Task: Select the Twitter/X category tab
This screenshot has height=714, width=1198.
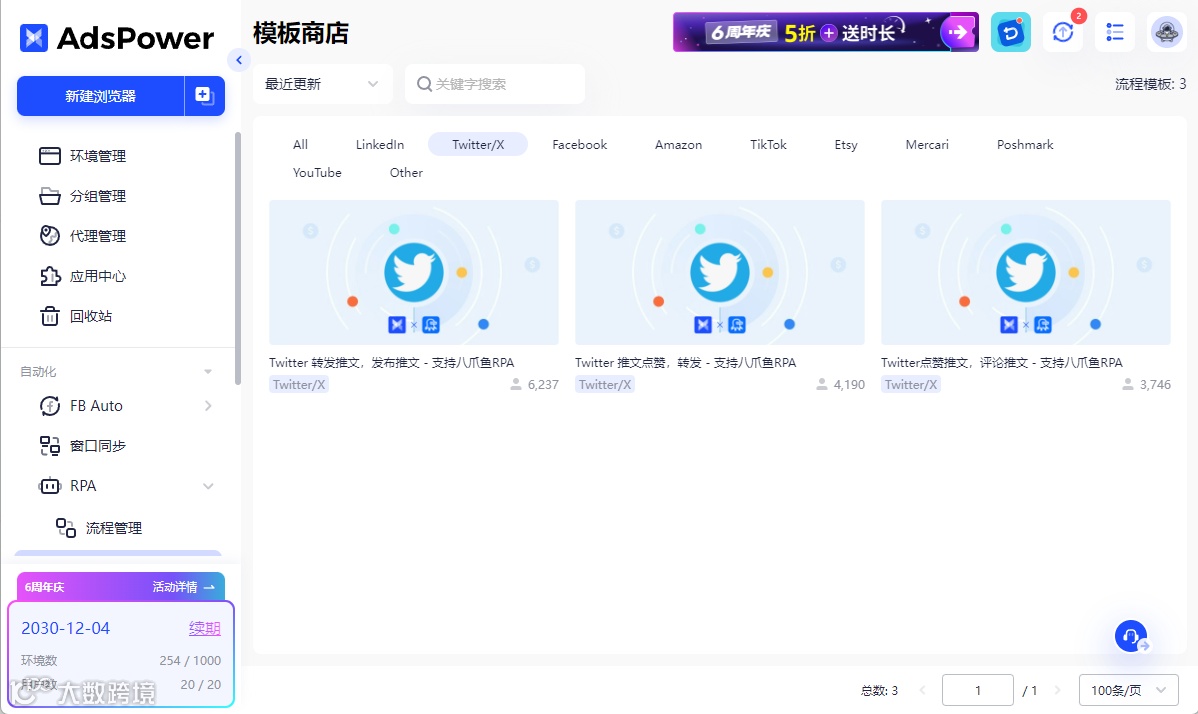Action: tap(478, 144)
